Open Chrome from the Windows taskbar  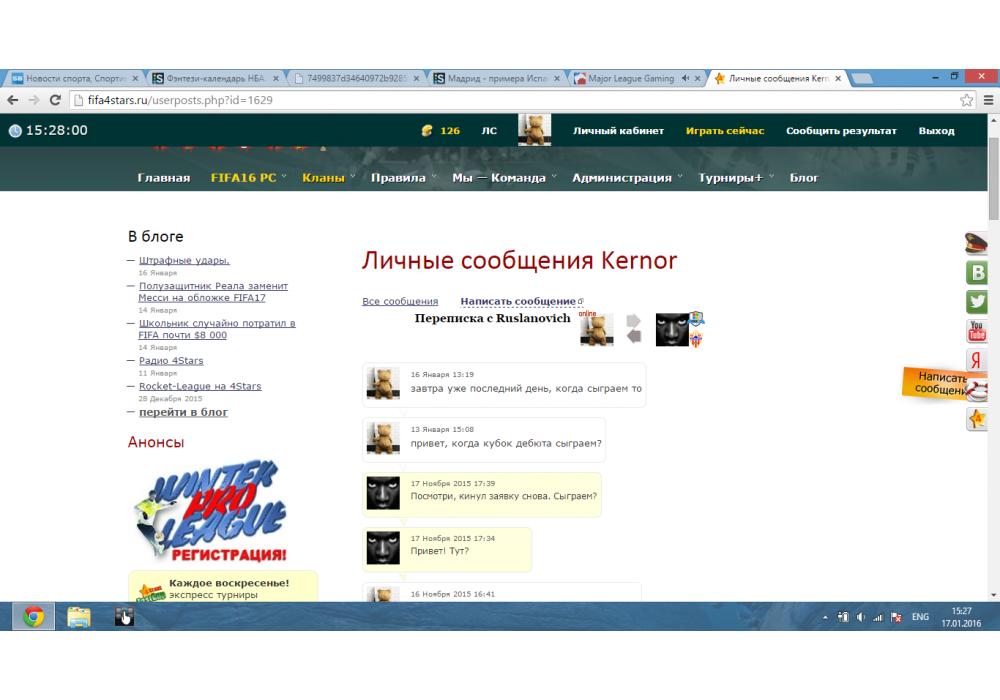click(33, 617)
